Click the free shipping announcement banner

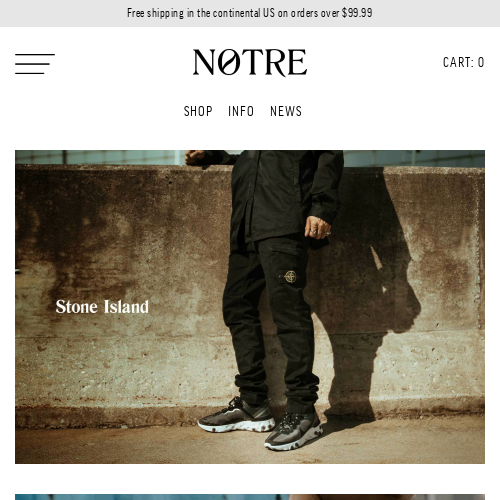click(250, 13)
